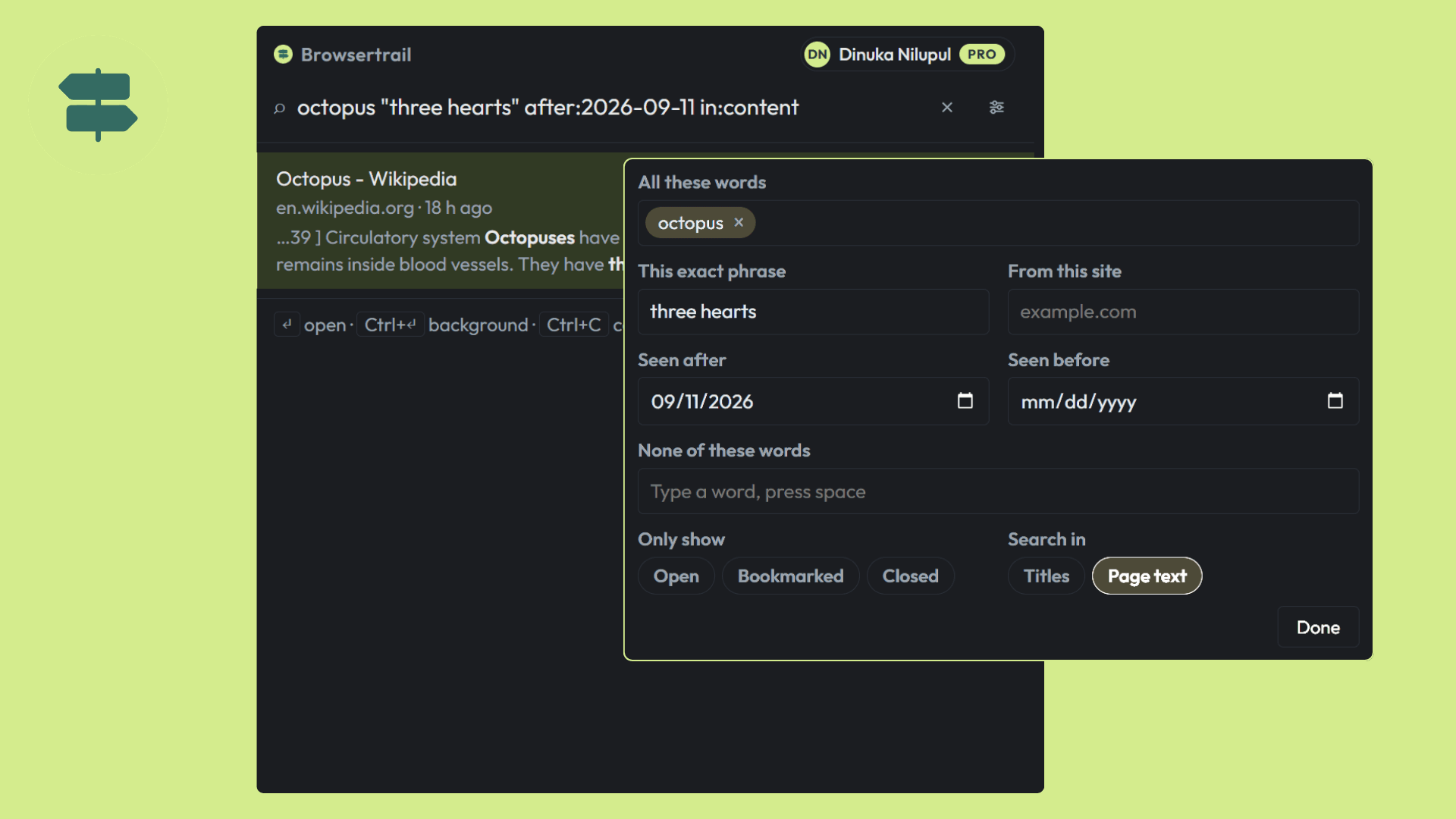The height and width of the screenshot is (819, 1456).
Task: Select Titles under Search in
Action: (1046, 576)
